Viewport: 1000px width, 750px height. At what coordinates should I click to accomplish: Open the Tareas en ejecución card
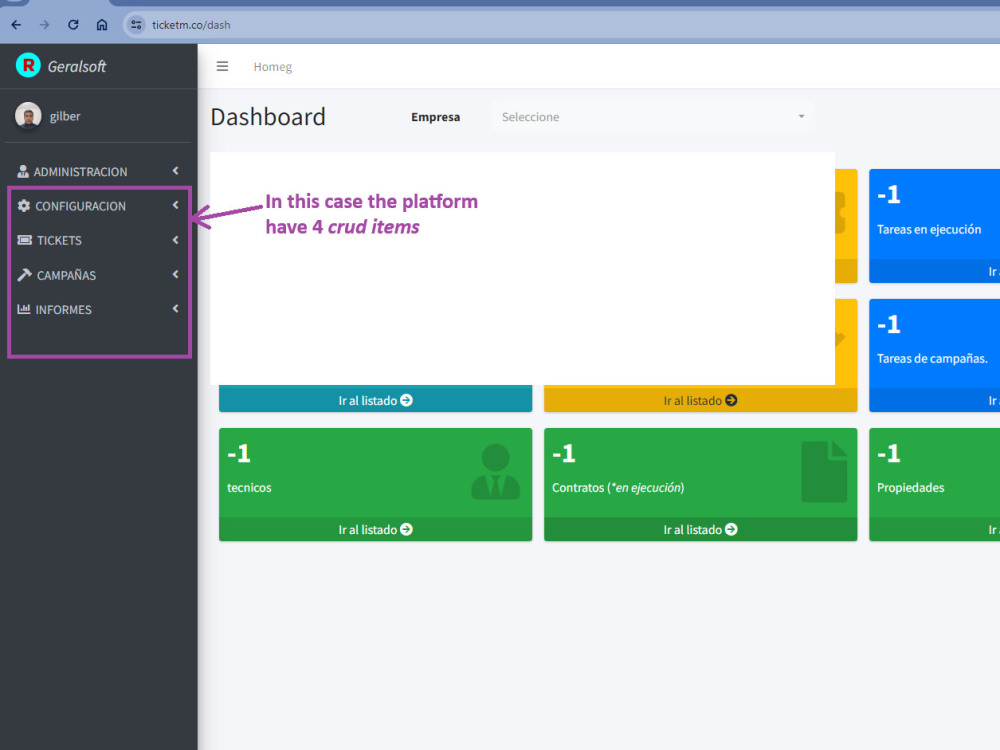click(x=935, y=226)
